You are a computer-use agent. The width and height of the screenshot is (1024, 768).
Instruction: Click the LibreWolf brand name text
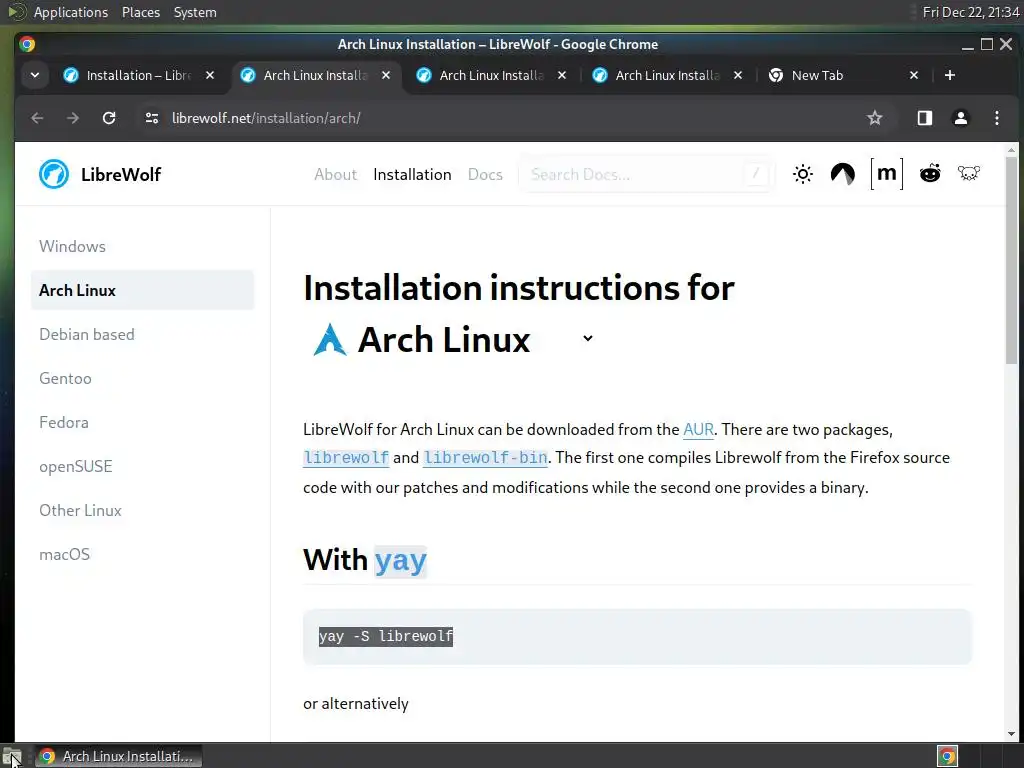tap(121, 174)
